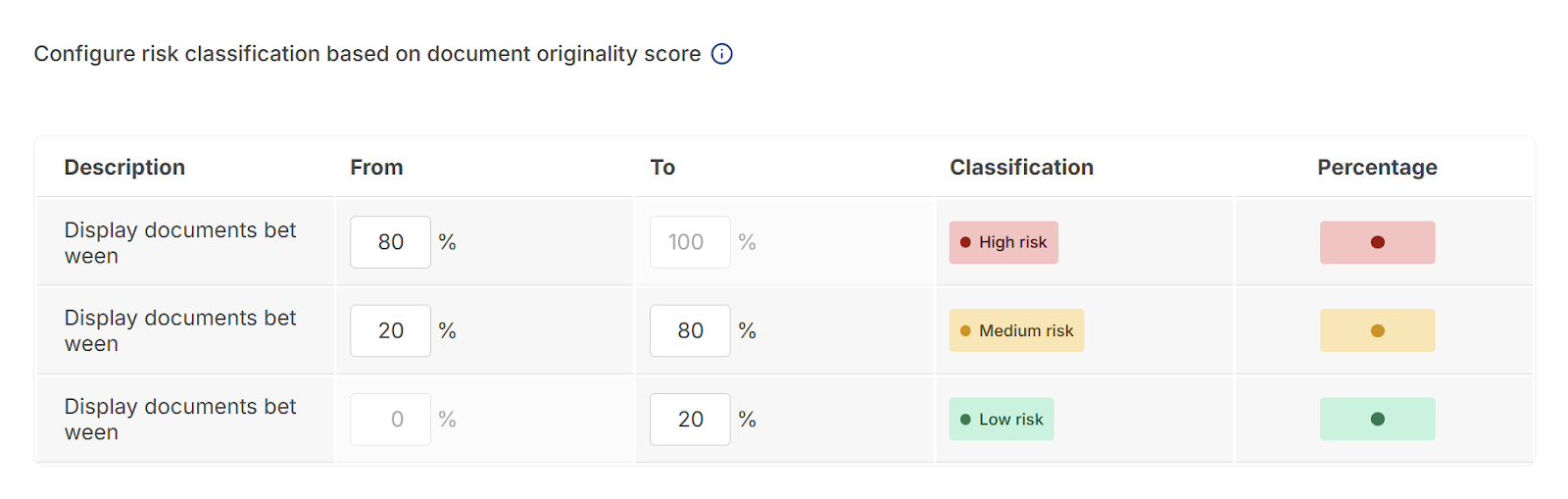Click the green Percentage color swatch

[1377, 419]
